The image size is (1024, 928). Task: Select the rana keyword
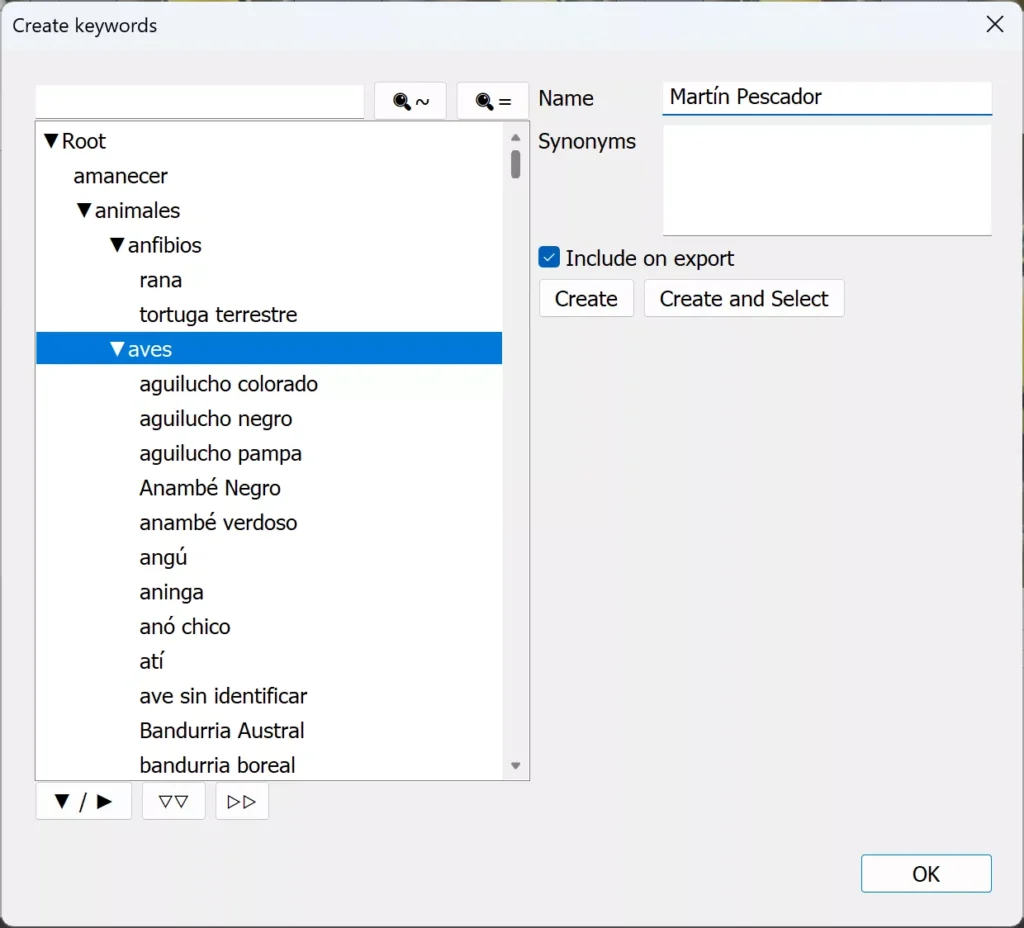161,280
